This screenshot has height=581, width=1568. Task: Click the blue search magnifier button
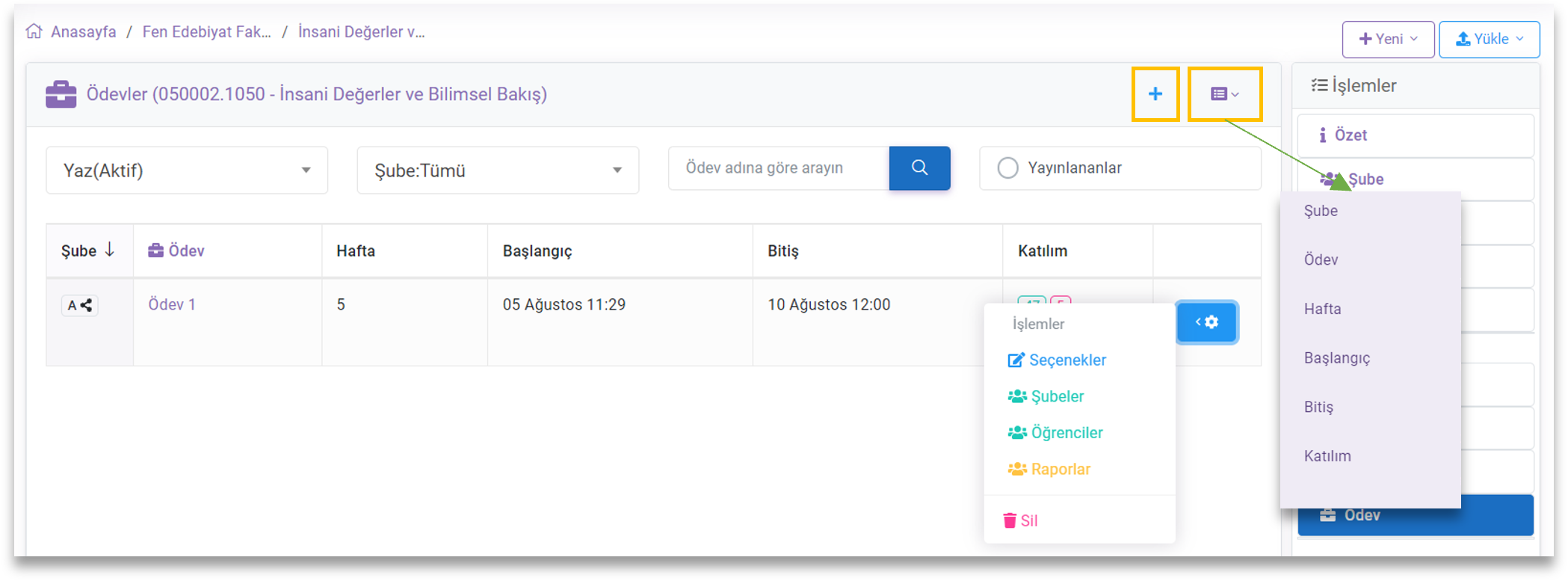919,168
